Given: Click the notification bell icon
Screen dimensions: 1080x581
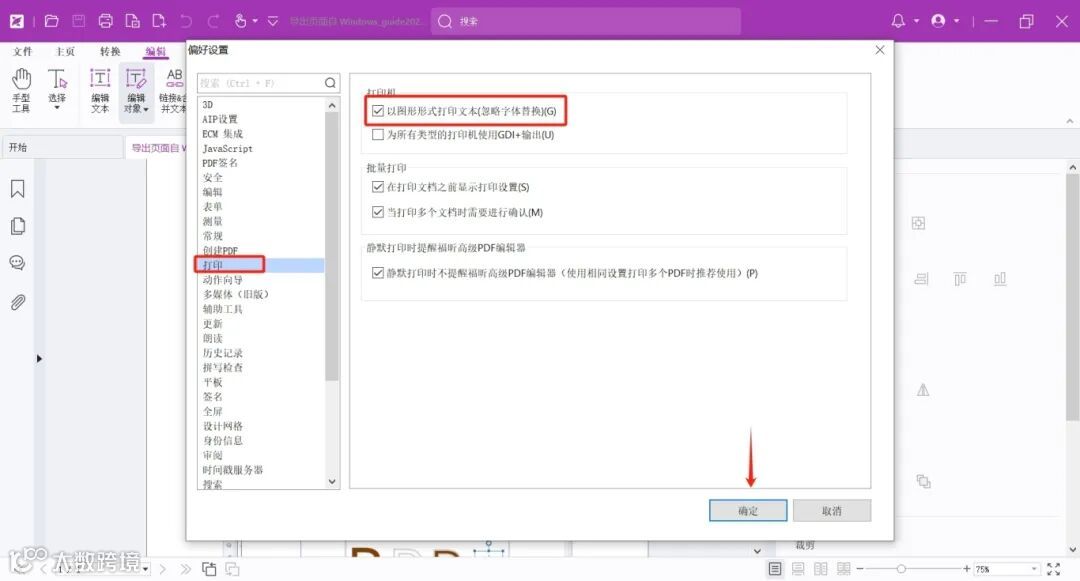Looking at the screenshot, I should [898, 21].
